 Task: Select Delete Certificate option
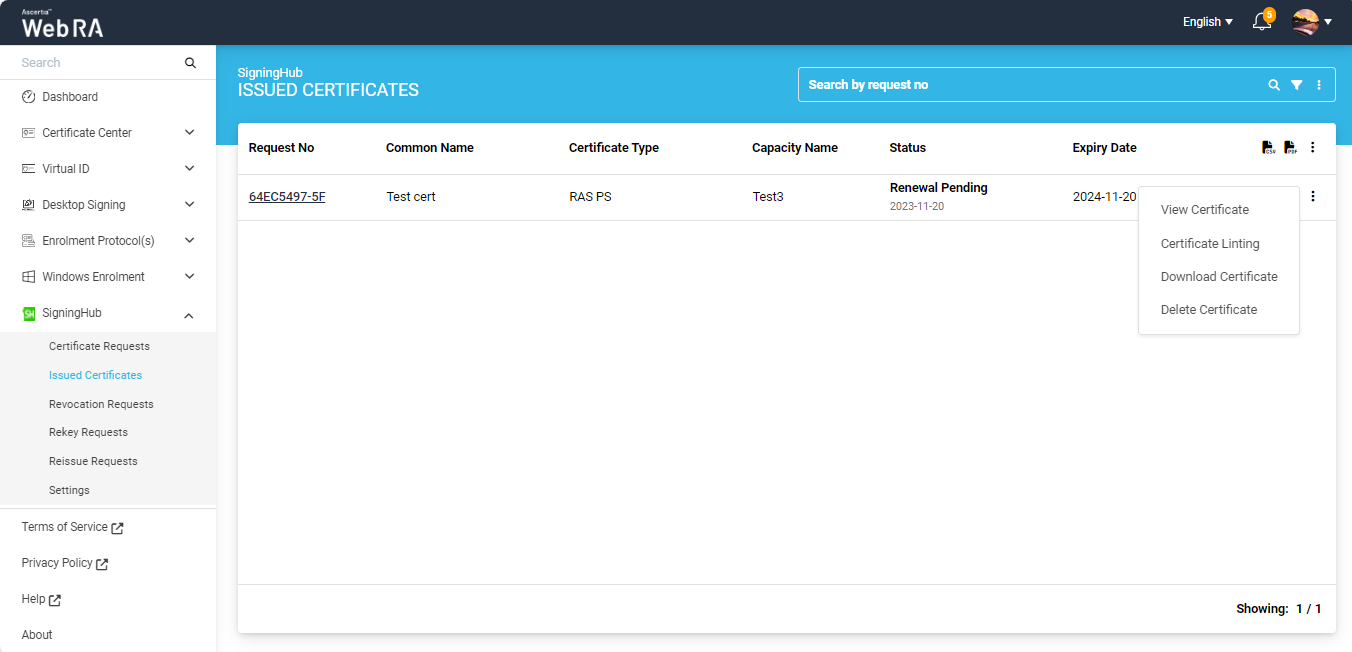coord(1208,310)
